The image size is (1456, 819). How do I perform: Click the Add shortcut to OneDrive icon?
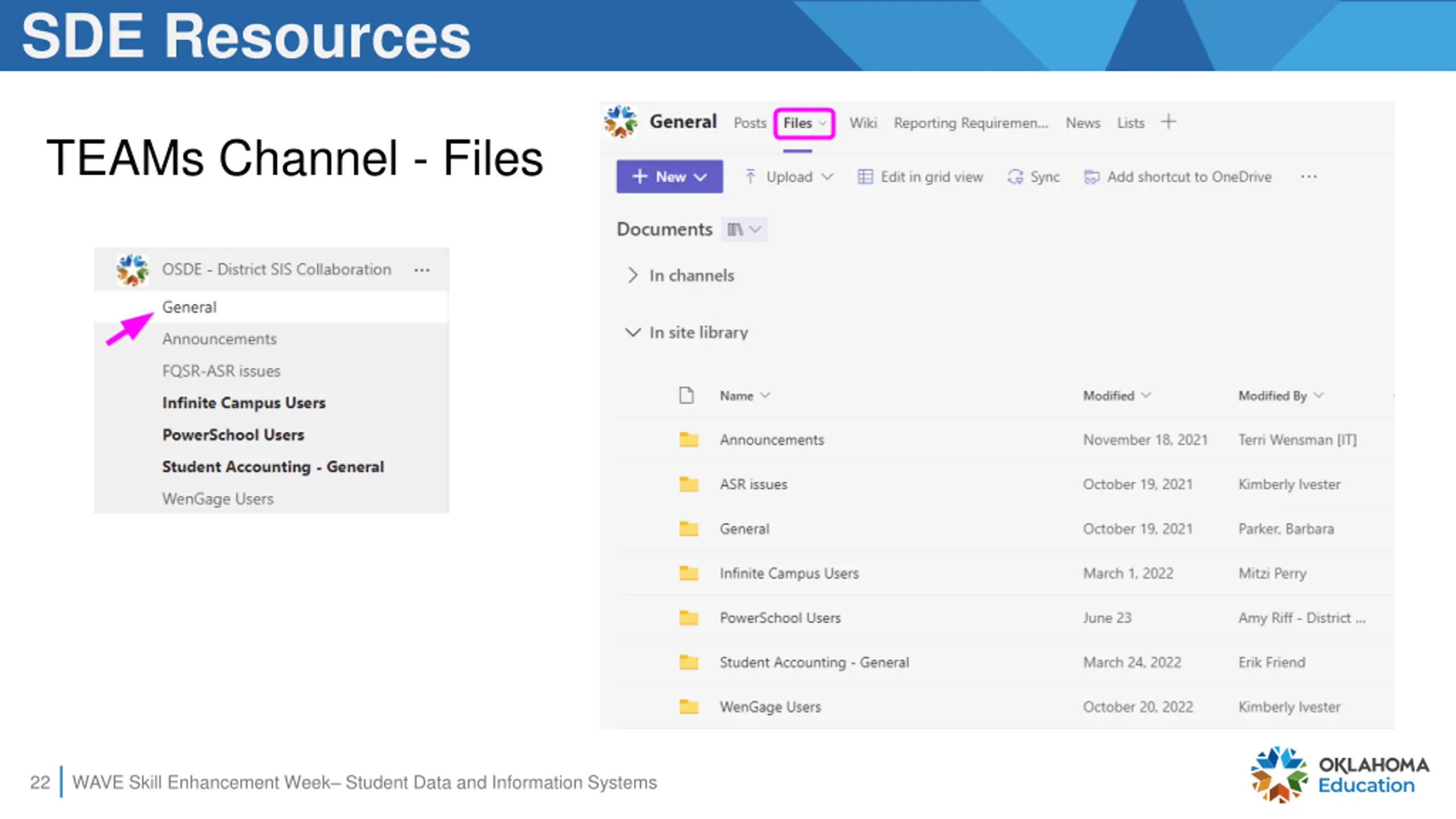coord(1091,177)
